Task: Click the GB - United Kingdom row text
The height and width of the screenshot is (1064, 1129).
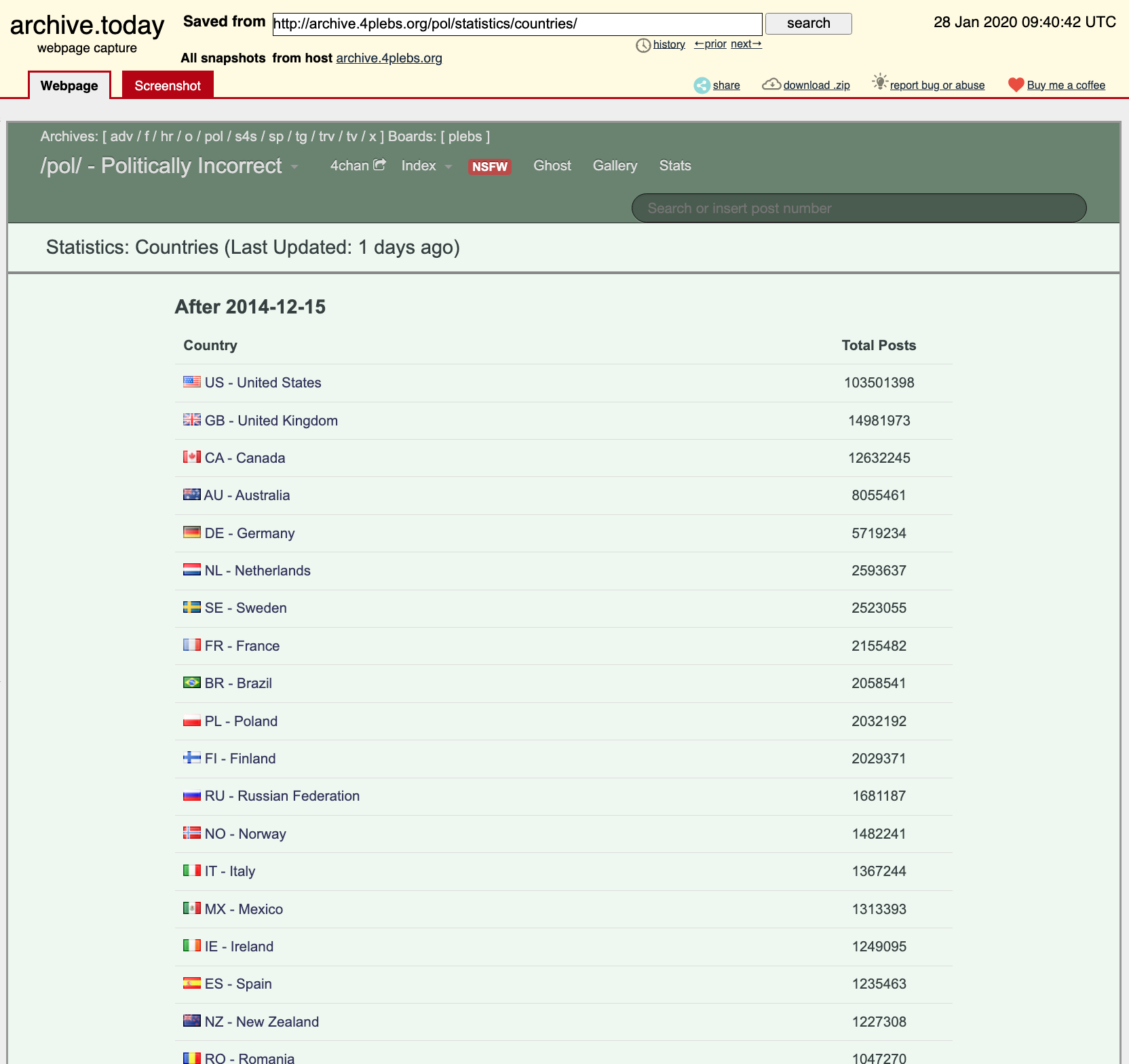Action: tap(271, 421)
